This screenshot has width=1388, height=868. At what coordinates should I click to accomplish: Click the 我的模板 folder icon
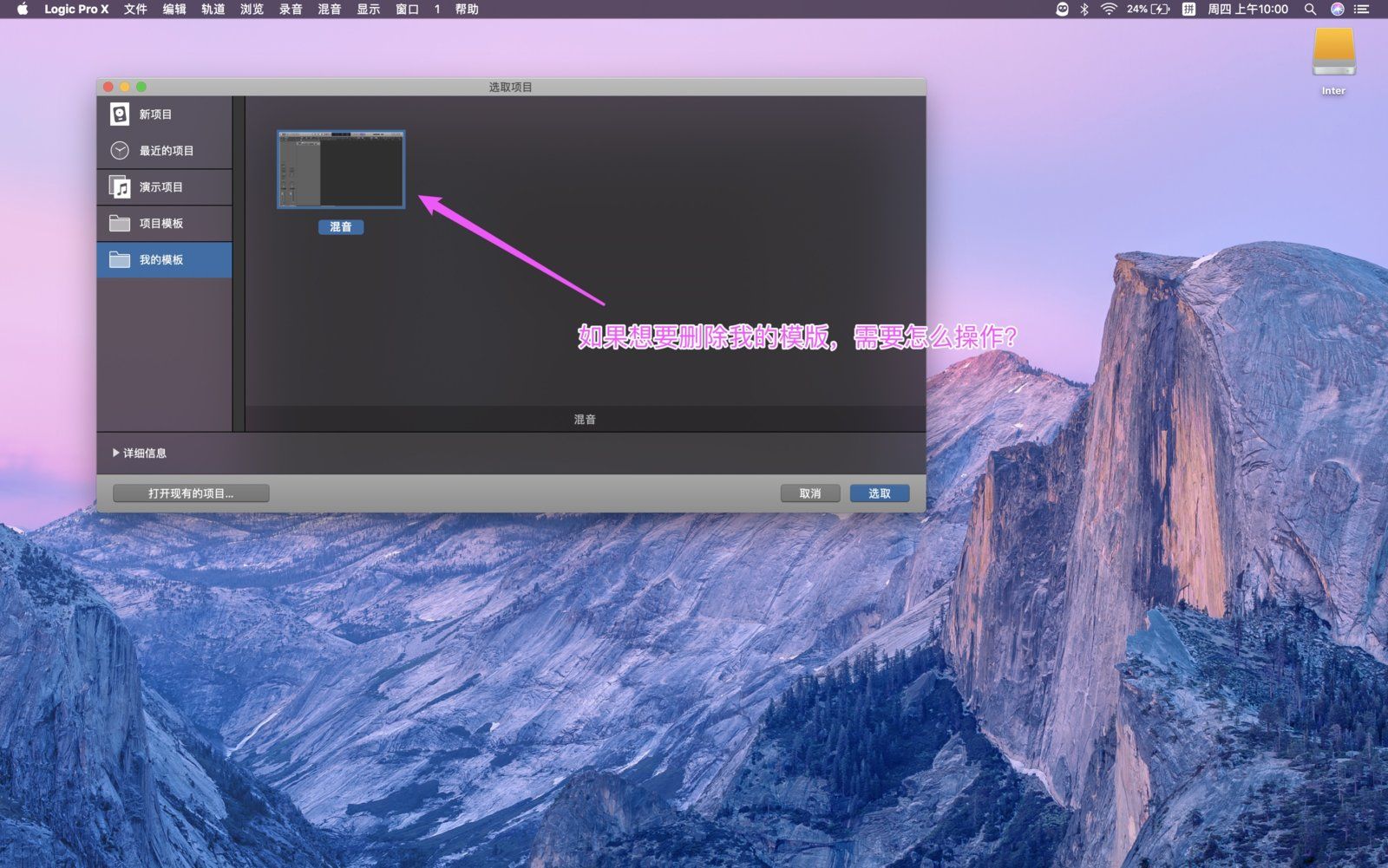point(120,259)
